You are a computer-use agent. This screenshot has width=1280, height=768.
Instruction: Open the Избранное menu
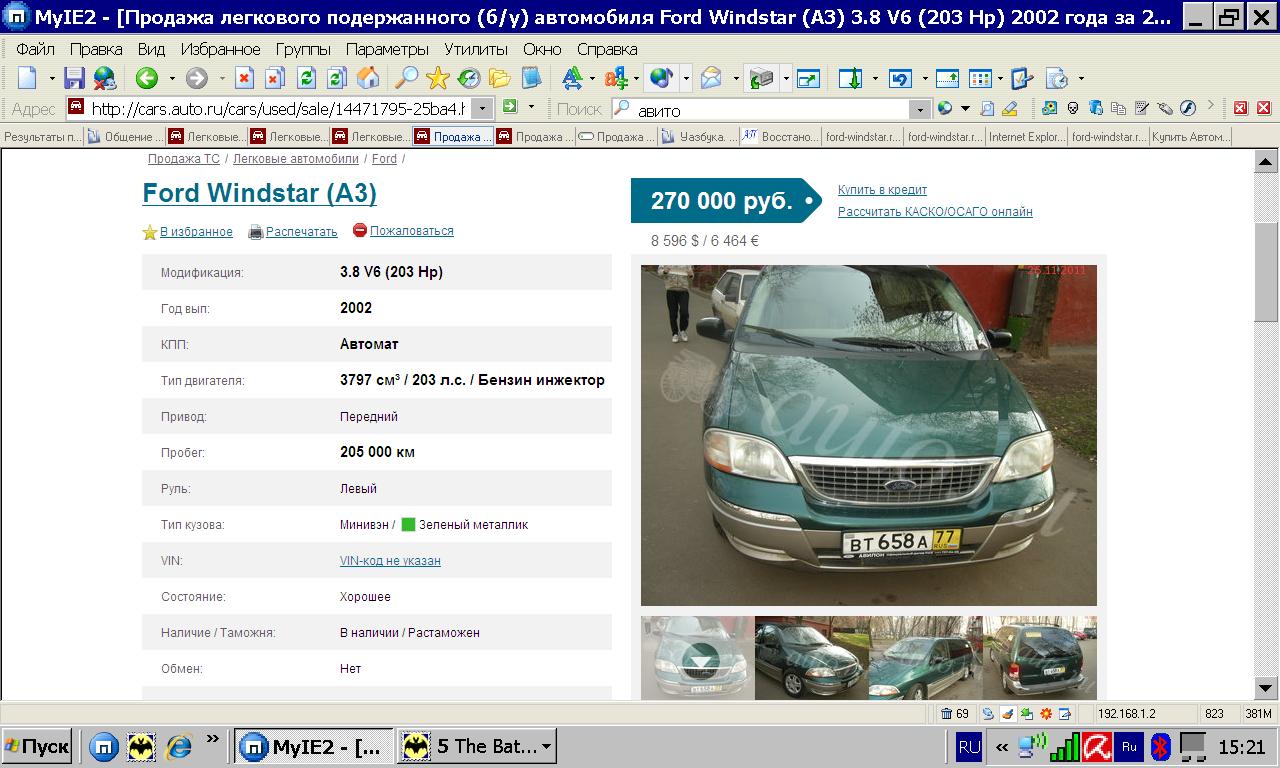click(220, 49)
